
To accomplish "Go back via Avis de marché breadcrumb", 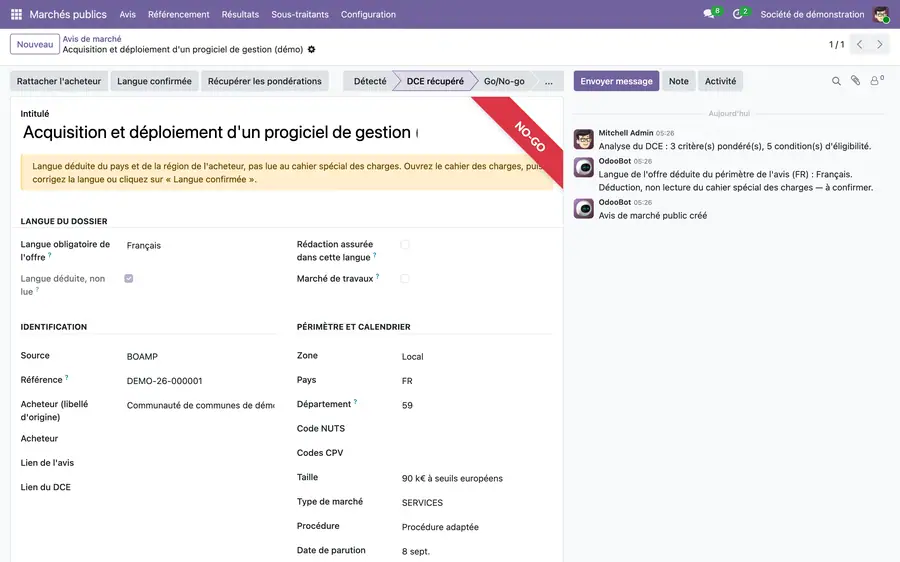I will click(92, 39).
